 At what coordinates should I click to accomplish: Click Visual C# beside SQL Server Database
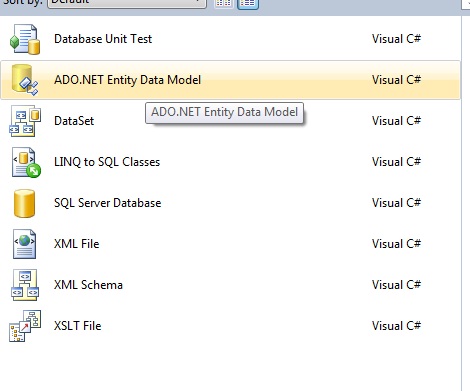(396, 203)
